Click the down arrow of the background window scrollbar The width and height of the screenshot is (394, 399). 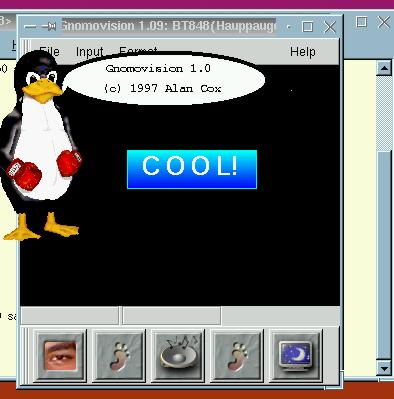click(384, 369)
